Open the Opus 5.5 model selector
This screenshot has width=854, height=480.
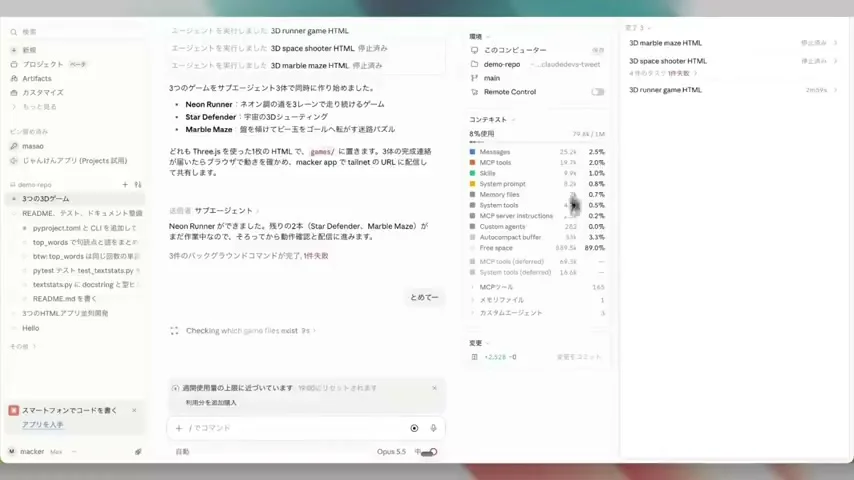(x=391, y=452)
